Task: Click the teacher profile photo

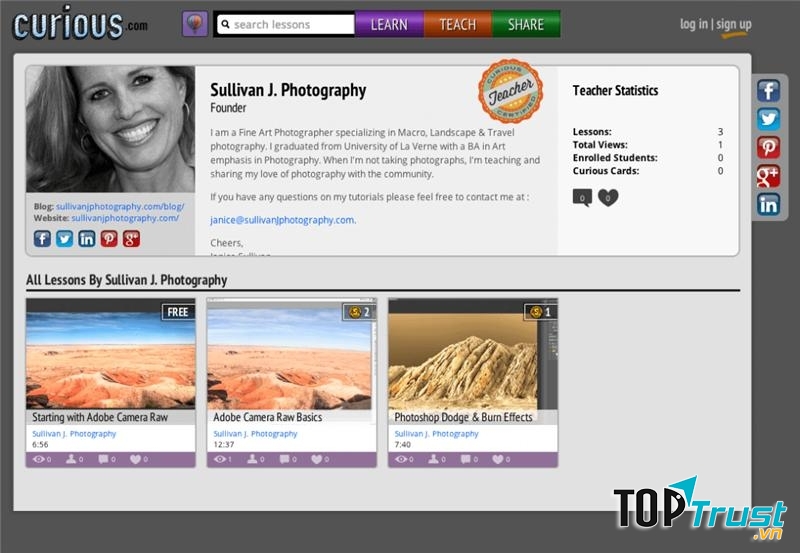Action: (111, 129)
